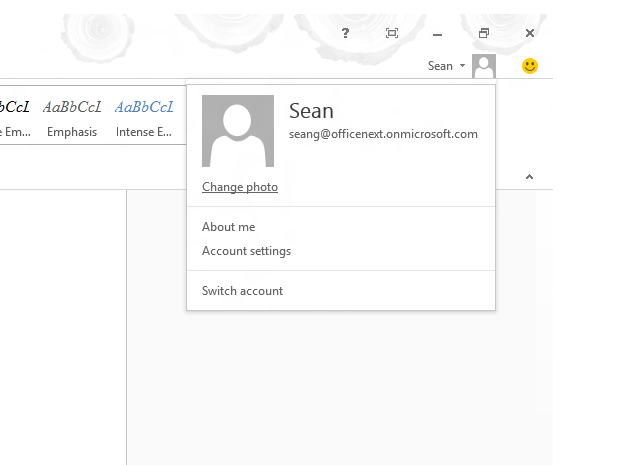Click the full screen mode icon
617x465 pixels.
pyautogui.click(x=392, y=33)
